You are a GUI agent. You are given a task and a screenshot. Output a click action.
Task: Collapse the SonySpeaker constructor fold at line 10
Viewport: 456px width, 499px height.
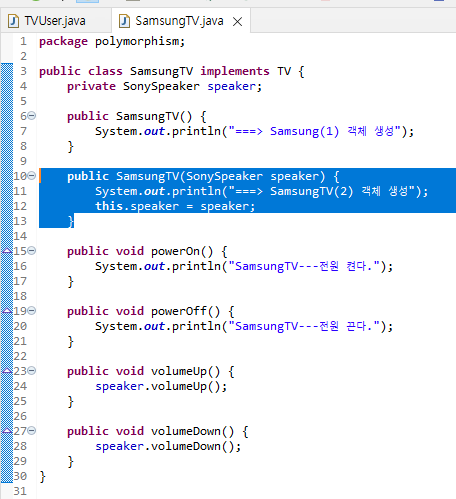[x=32, y=176]
